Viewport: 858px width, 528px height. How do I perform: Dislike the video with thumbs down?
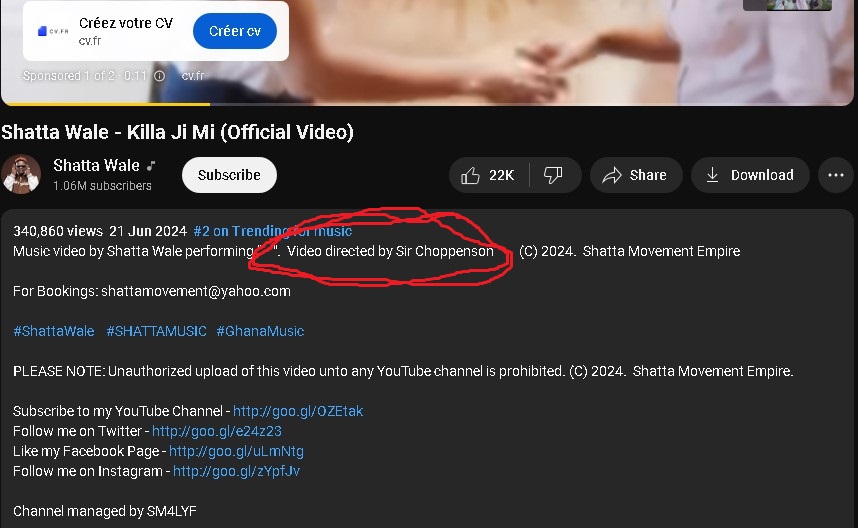(x=553, y=175)
